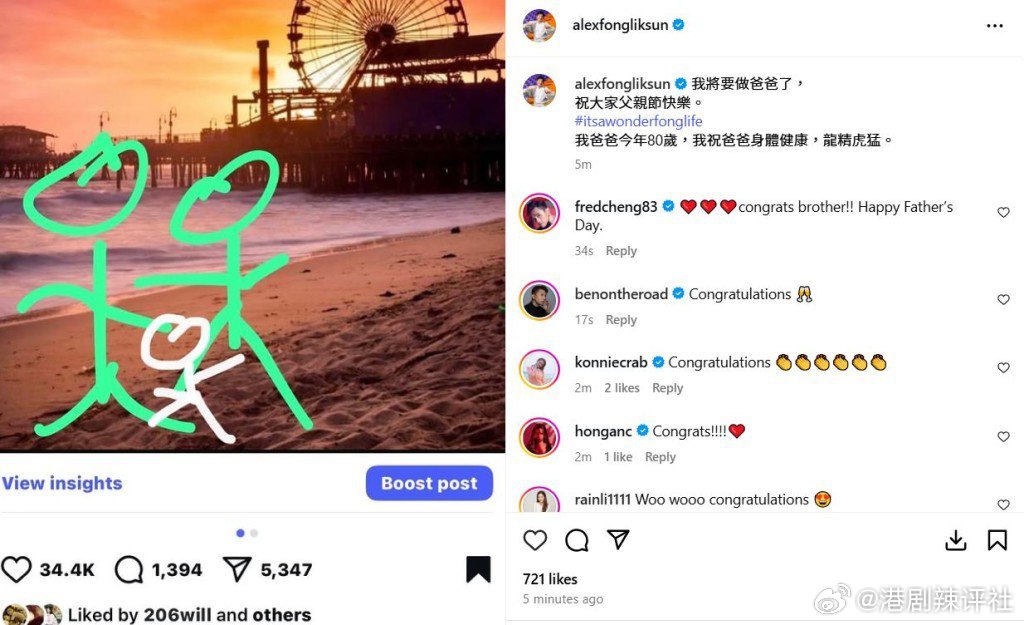Click the heart like icon above 721 likes

pos(535,540)
